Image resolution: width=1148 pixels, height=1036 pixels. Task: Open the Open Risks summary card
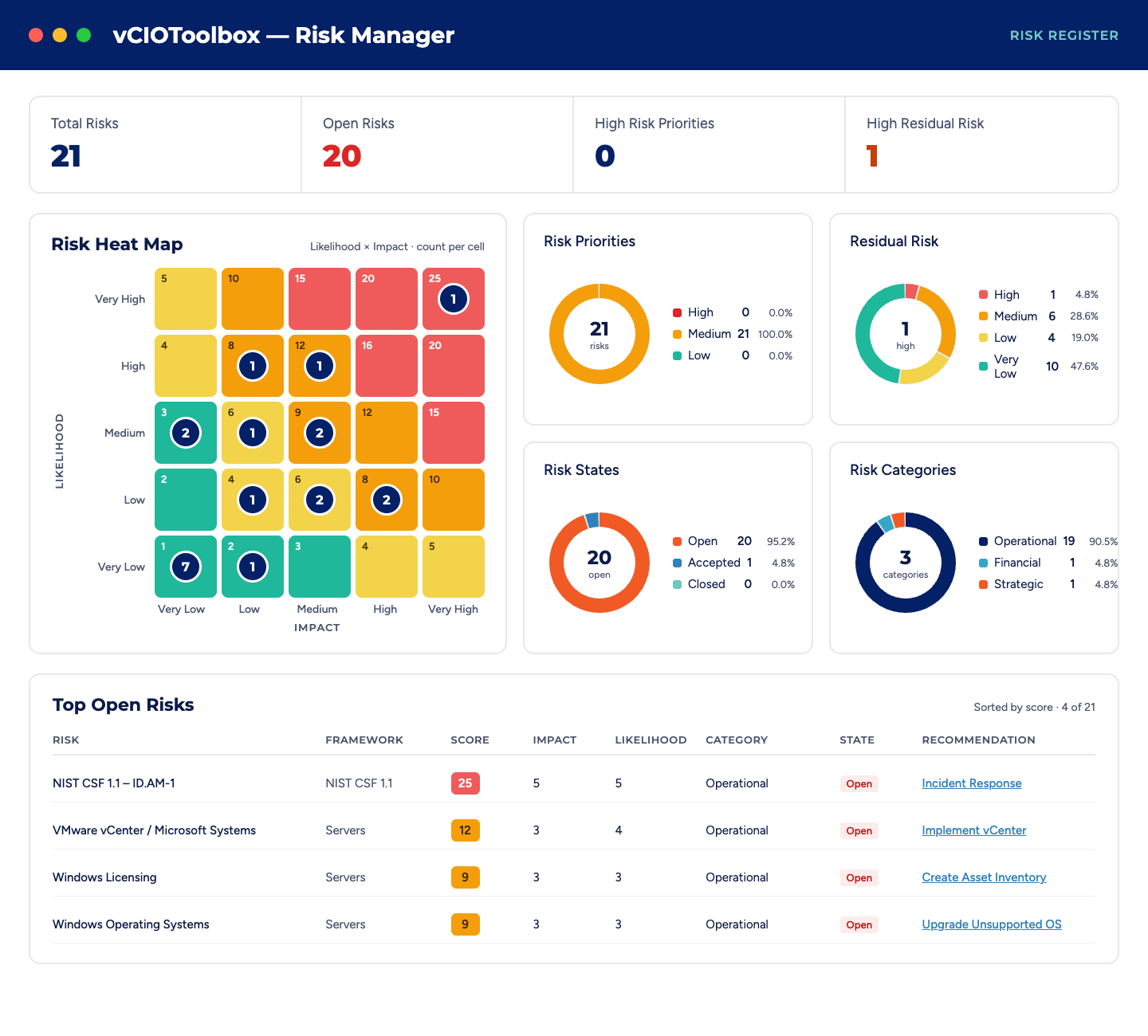(x=438, y=145)
